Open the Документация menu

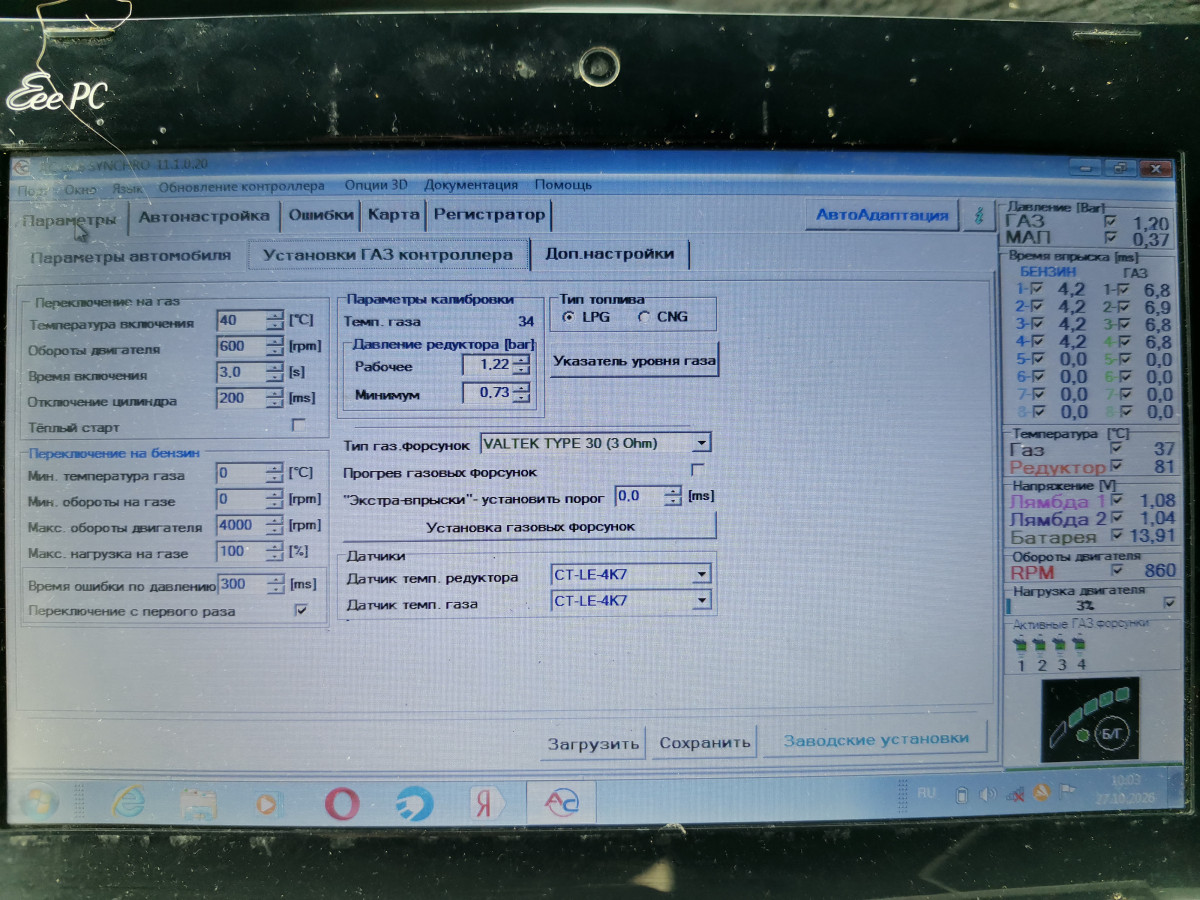pos(471,185)
